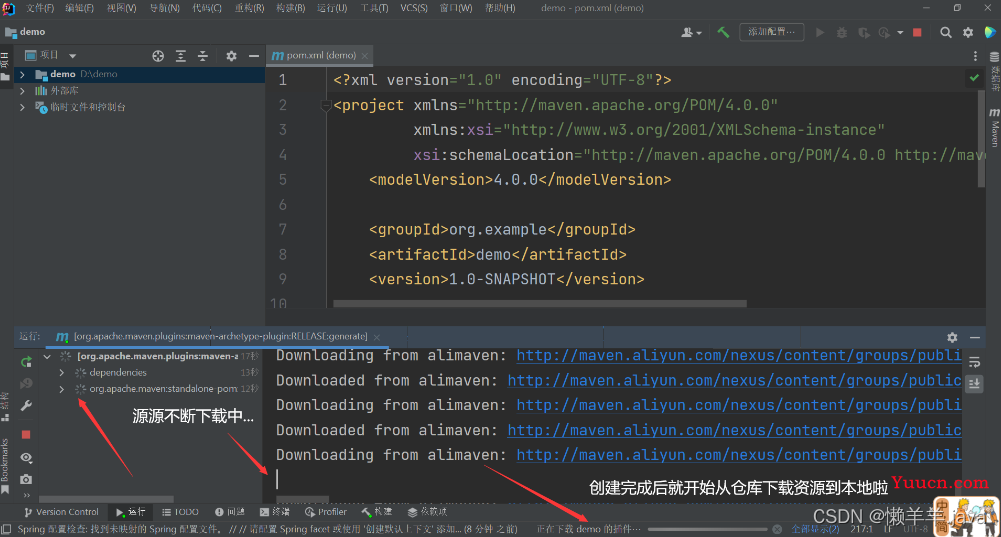Open the user account dropdown in toolbar
Image resolution: width=1001 pixels, height=537 pixels.
point(691,32)
